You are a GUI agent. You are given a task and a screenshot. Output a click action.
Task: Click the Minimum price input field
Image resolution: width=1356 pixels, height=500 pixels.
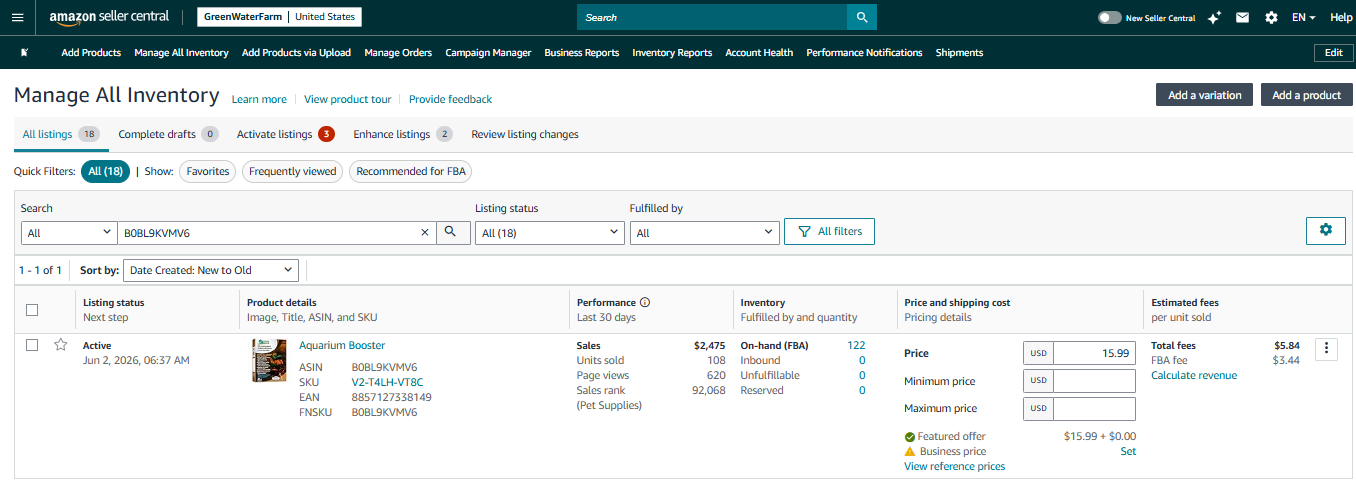click(x=1095, y=381)
